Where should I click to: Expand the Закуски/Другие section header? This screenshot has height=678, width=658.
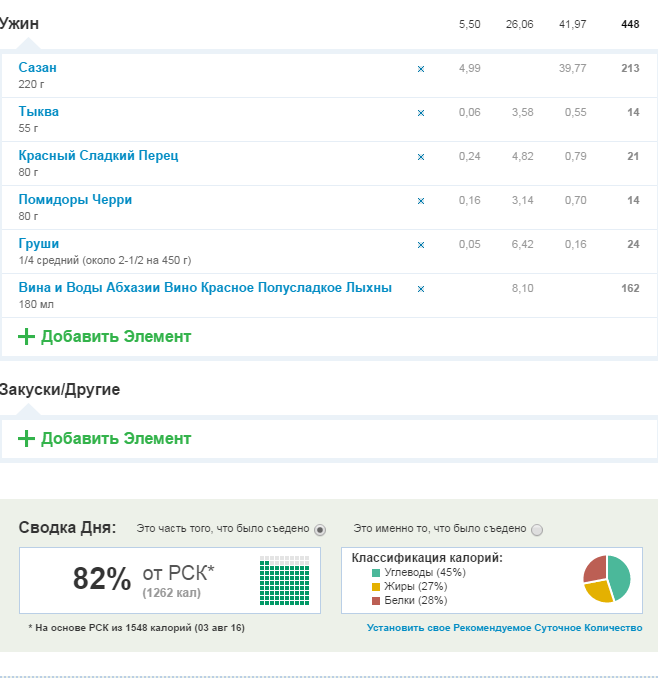click(60, 389)
